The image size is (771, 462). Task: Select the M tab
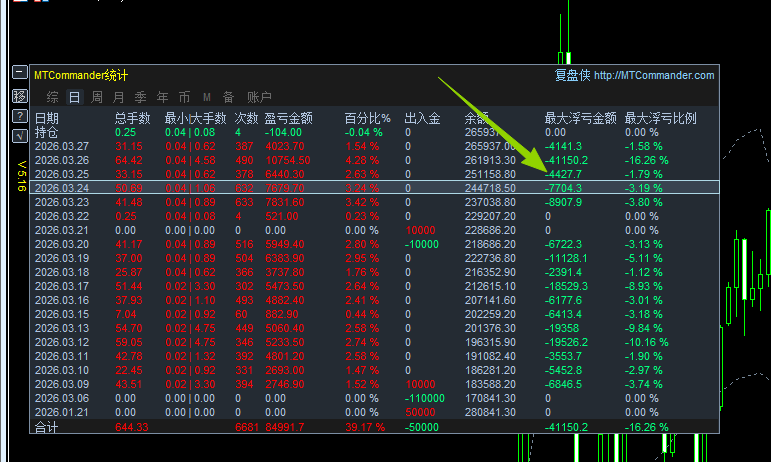click(207, 97)
